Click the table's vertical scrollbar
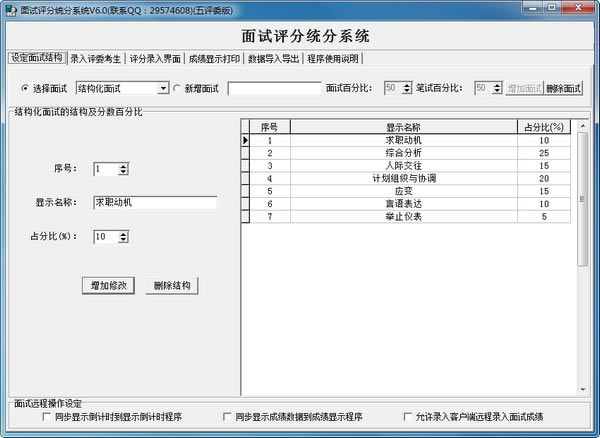 point(583,250)
